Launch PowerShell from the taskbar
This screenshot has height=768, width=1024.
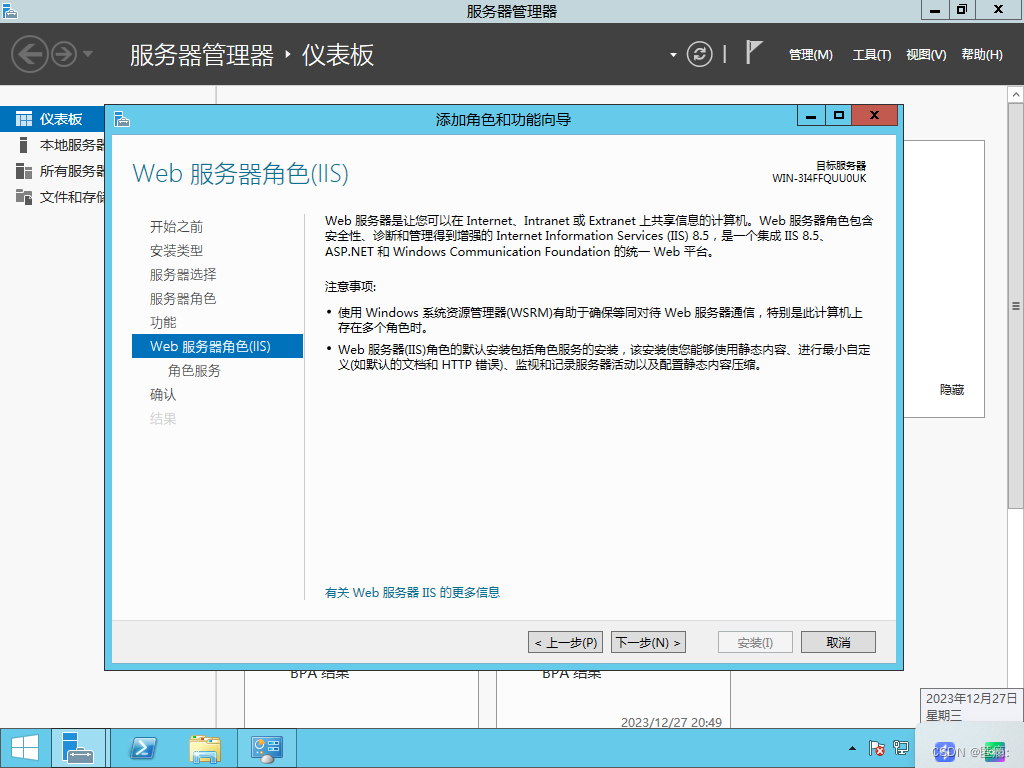143,748
